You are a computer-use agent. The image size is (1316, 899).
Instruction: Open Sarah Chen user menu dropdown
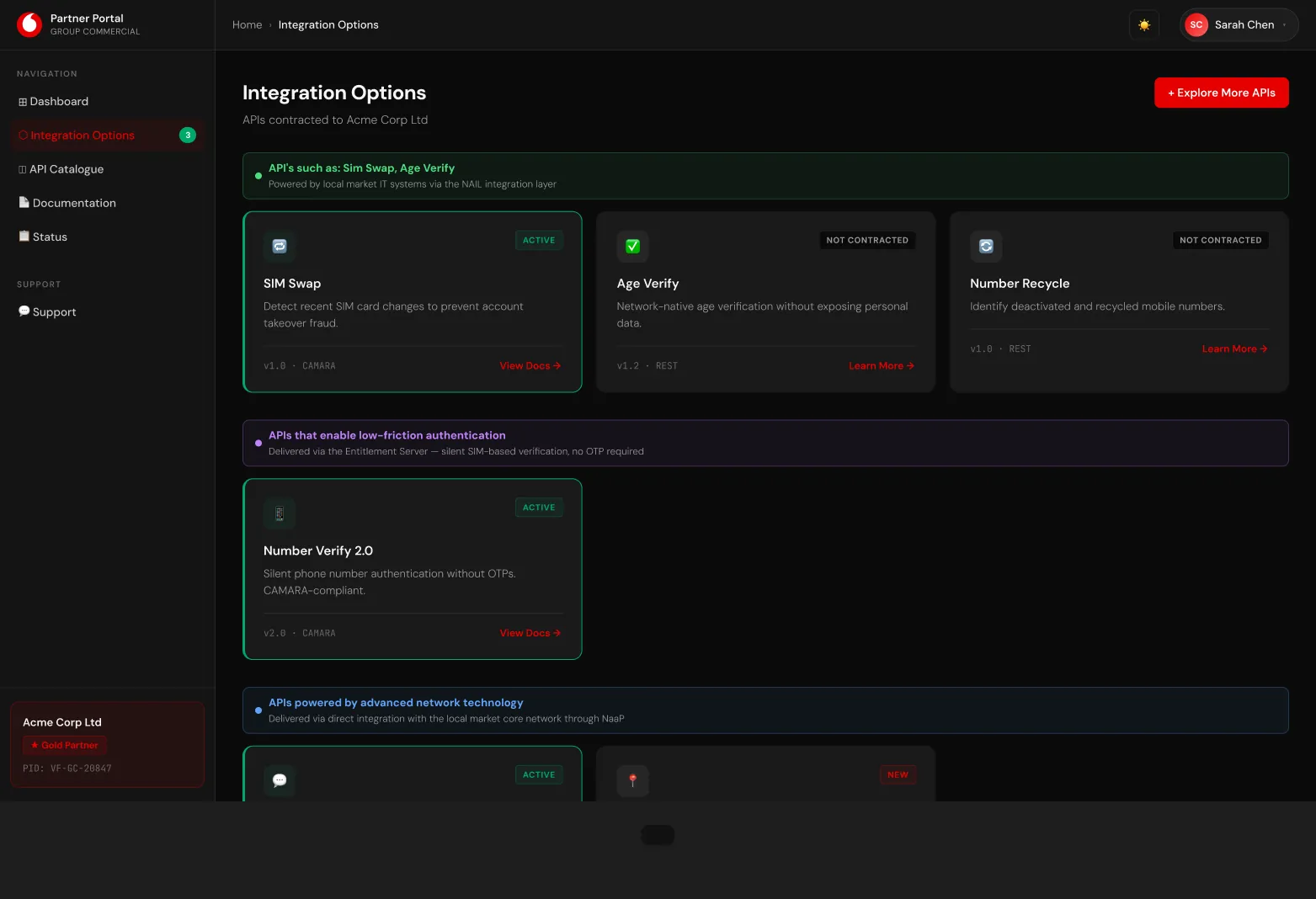(1239, 25)
